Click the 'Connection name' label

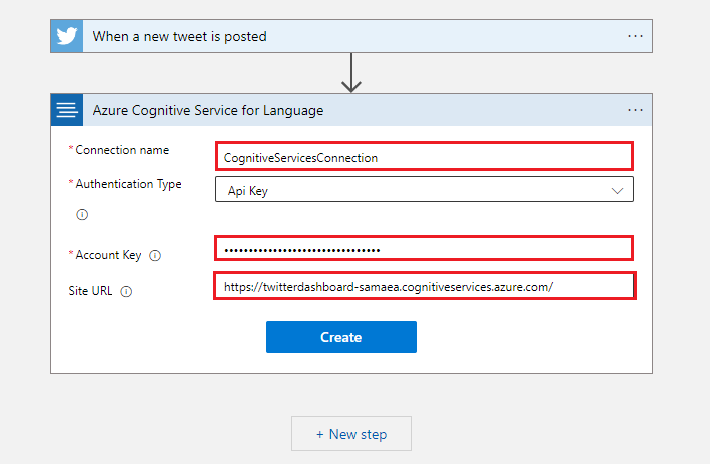(x=122, y=150)
